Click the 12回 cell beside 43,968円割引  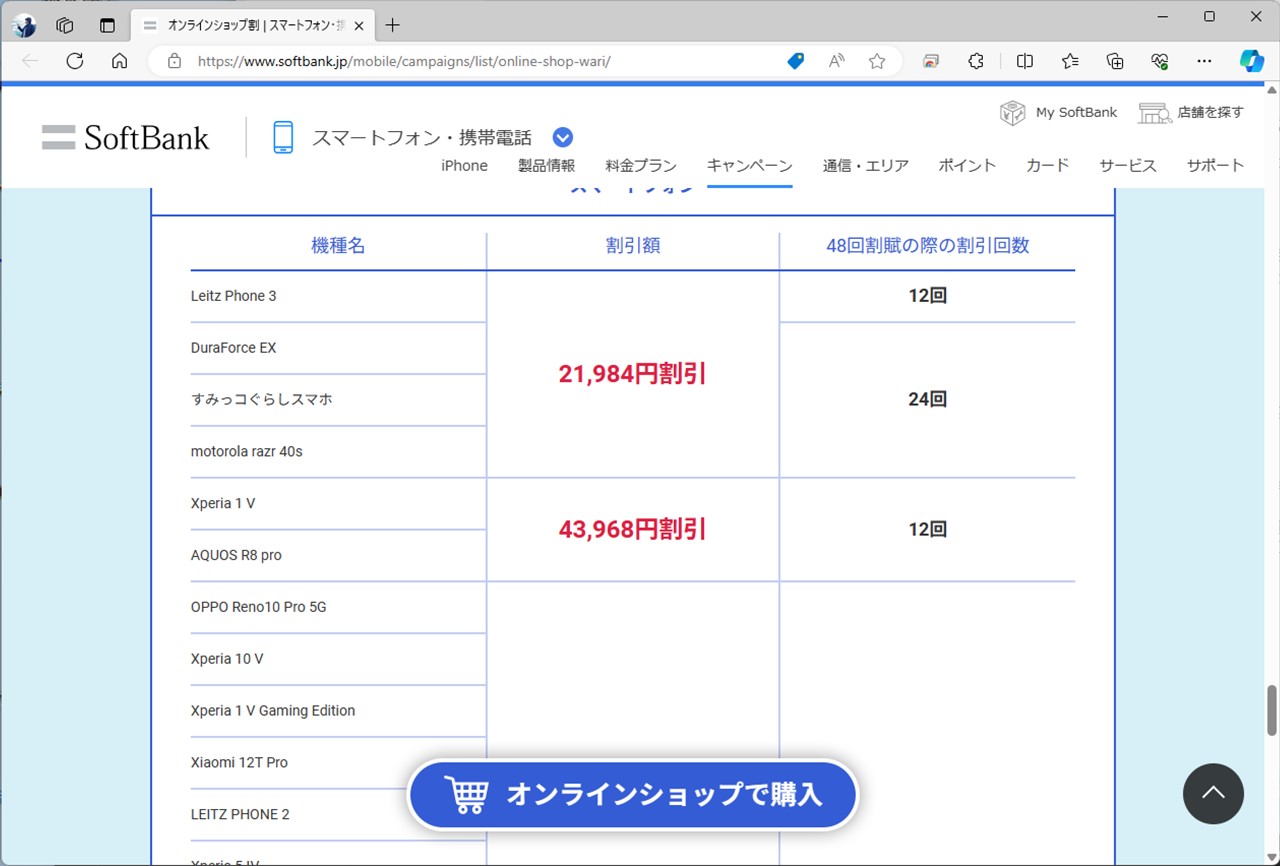click(928, 530)
